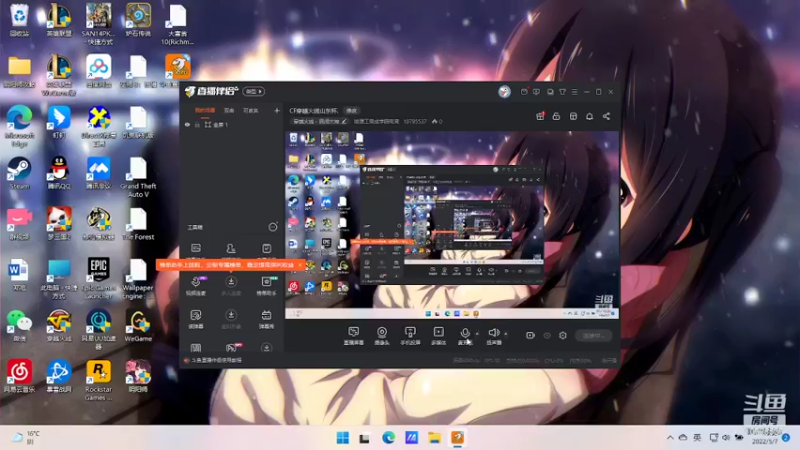Open the 视频连麦 toolbox tool
Screen dimensions: 800x450
(x=196, y=285)
